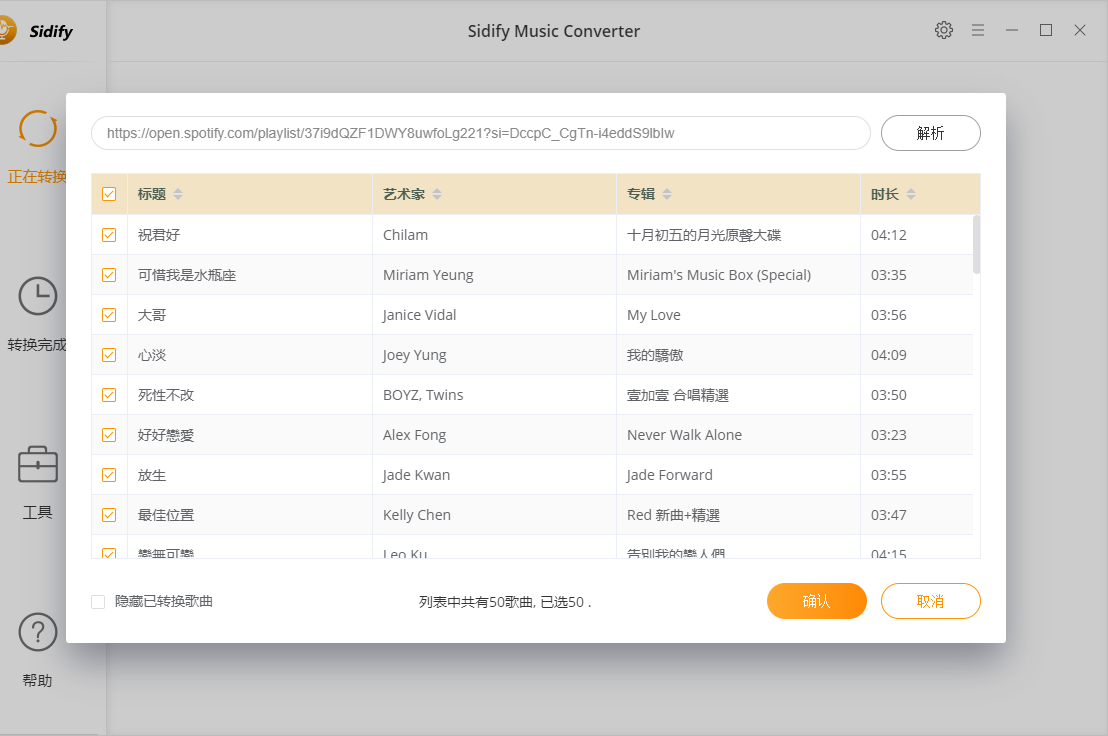Click the 标题 column header text
The image size is (1108, 736).
[152, 194]
